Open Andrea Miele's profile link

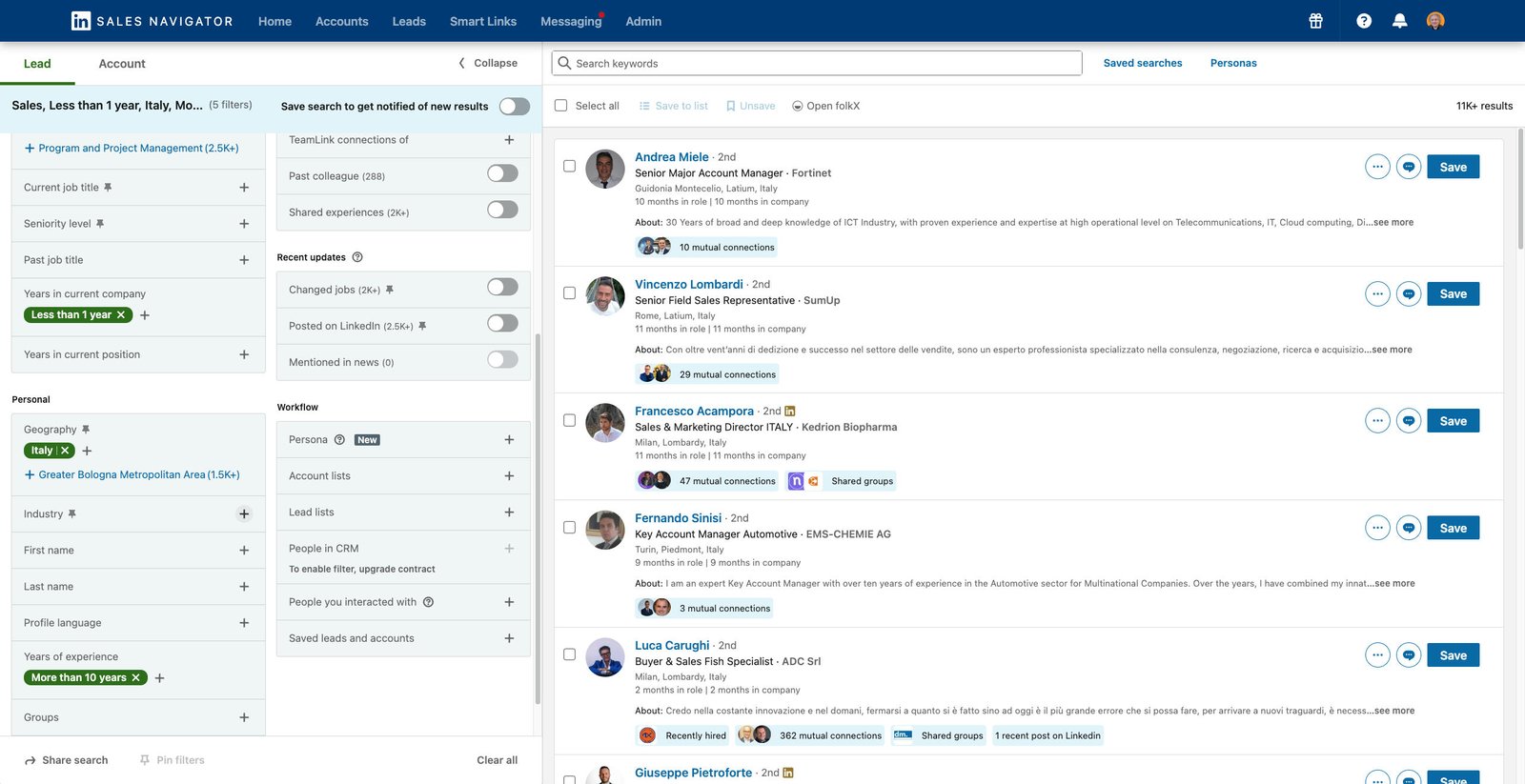click(x=672, y=157)
